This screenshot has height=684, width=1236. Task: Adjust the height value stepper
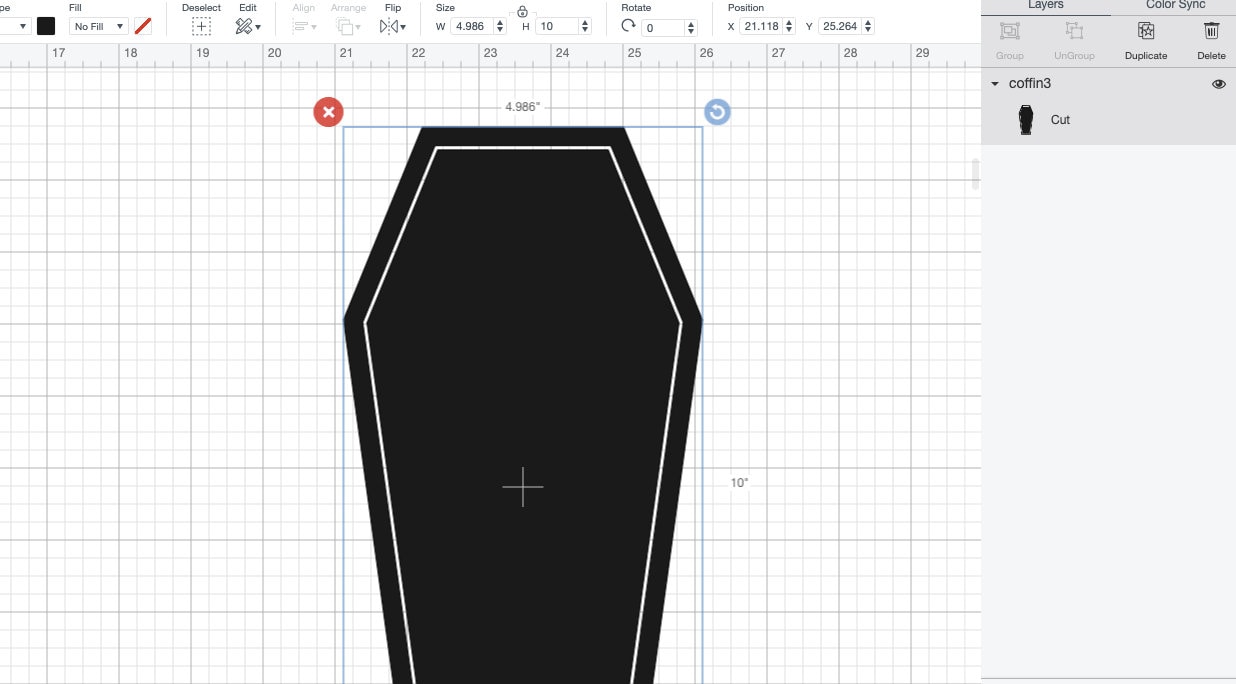coord(587,27)
